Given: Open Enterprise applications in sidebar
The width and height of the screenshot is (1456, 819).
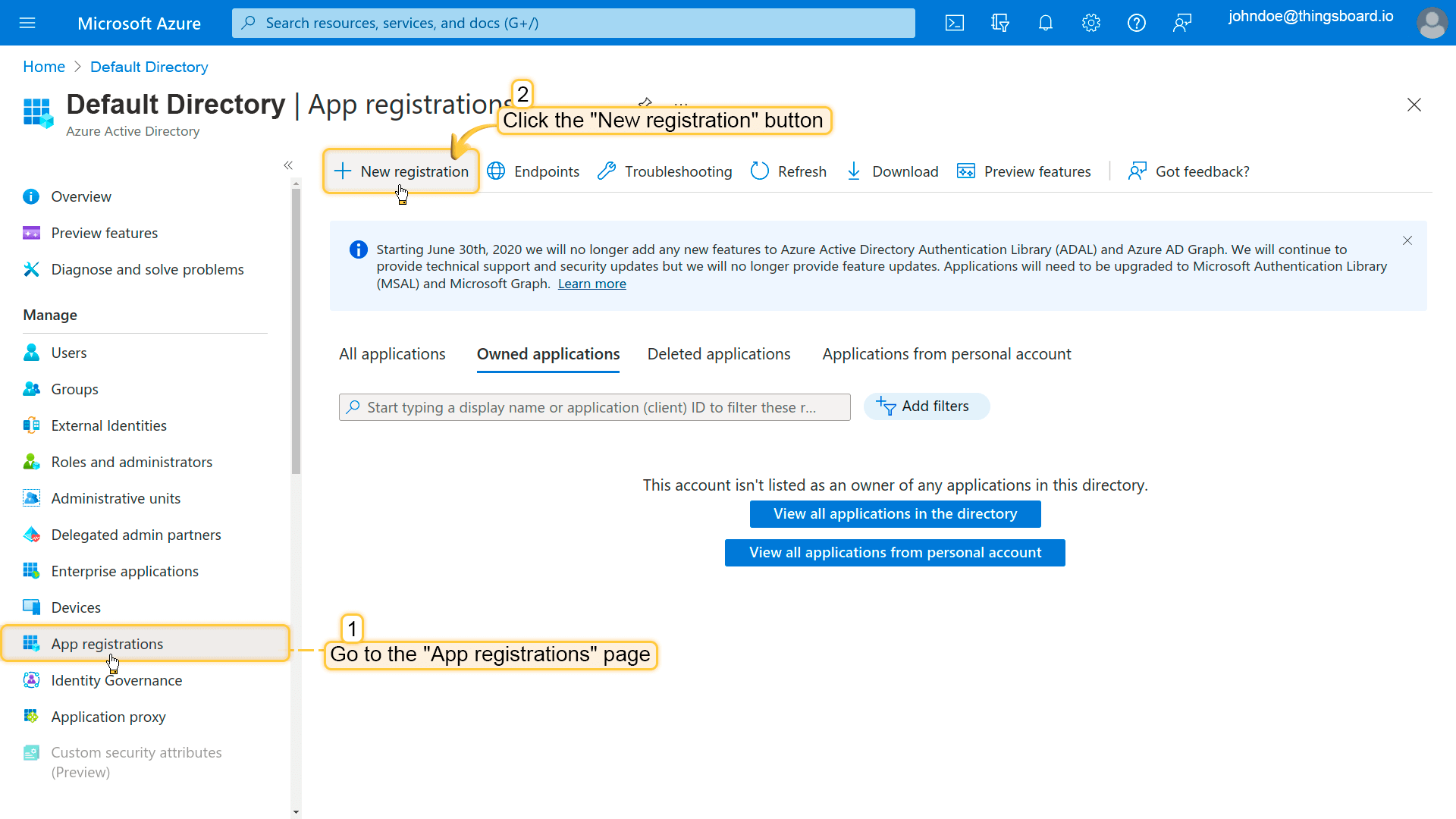Looking at the screenshot, I should pyautogui.click(x=124, y=571).
